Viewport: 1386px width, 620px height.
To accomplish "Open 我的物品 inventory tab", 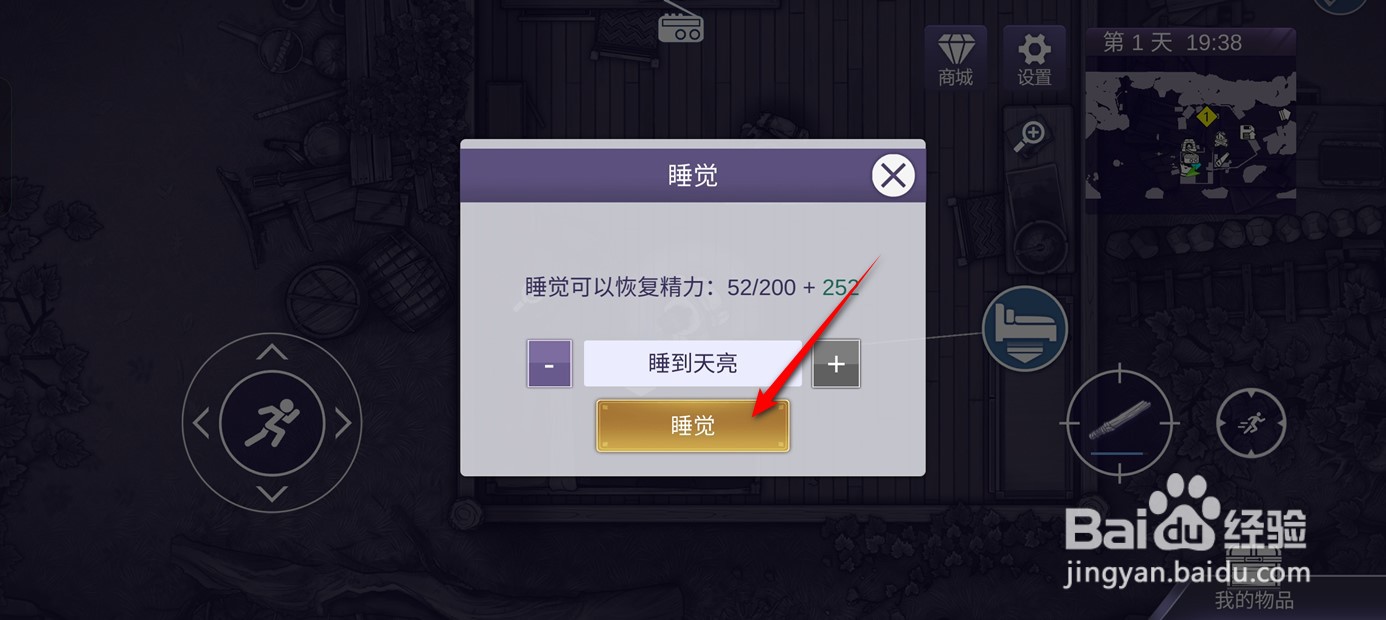I will 1254,600.
